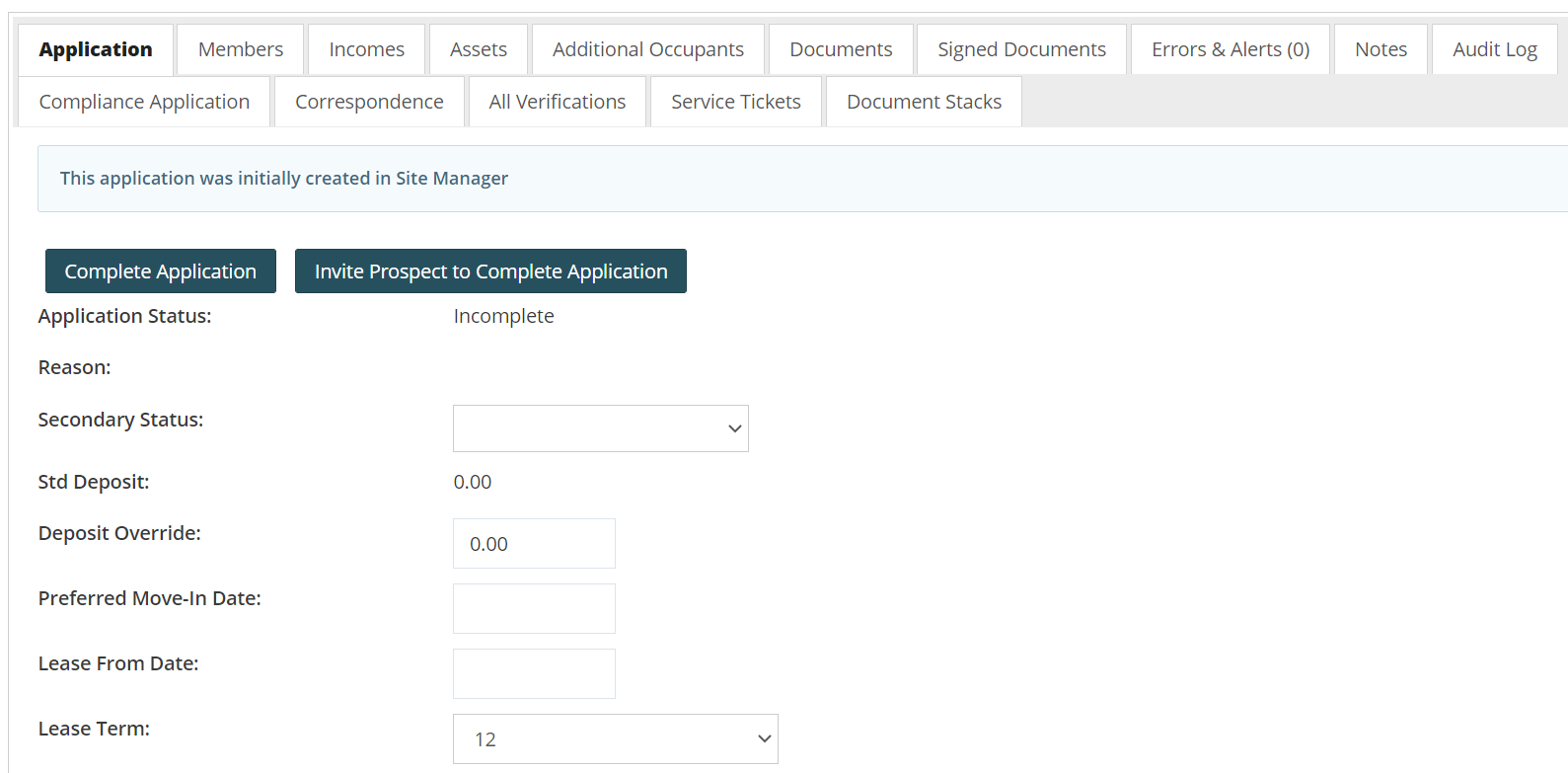Open Additional Occupants tab
Screen dimensions: 1568x773
click(x=647, y=49)
